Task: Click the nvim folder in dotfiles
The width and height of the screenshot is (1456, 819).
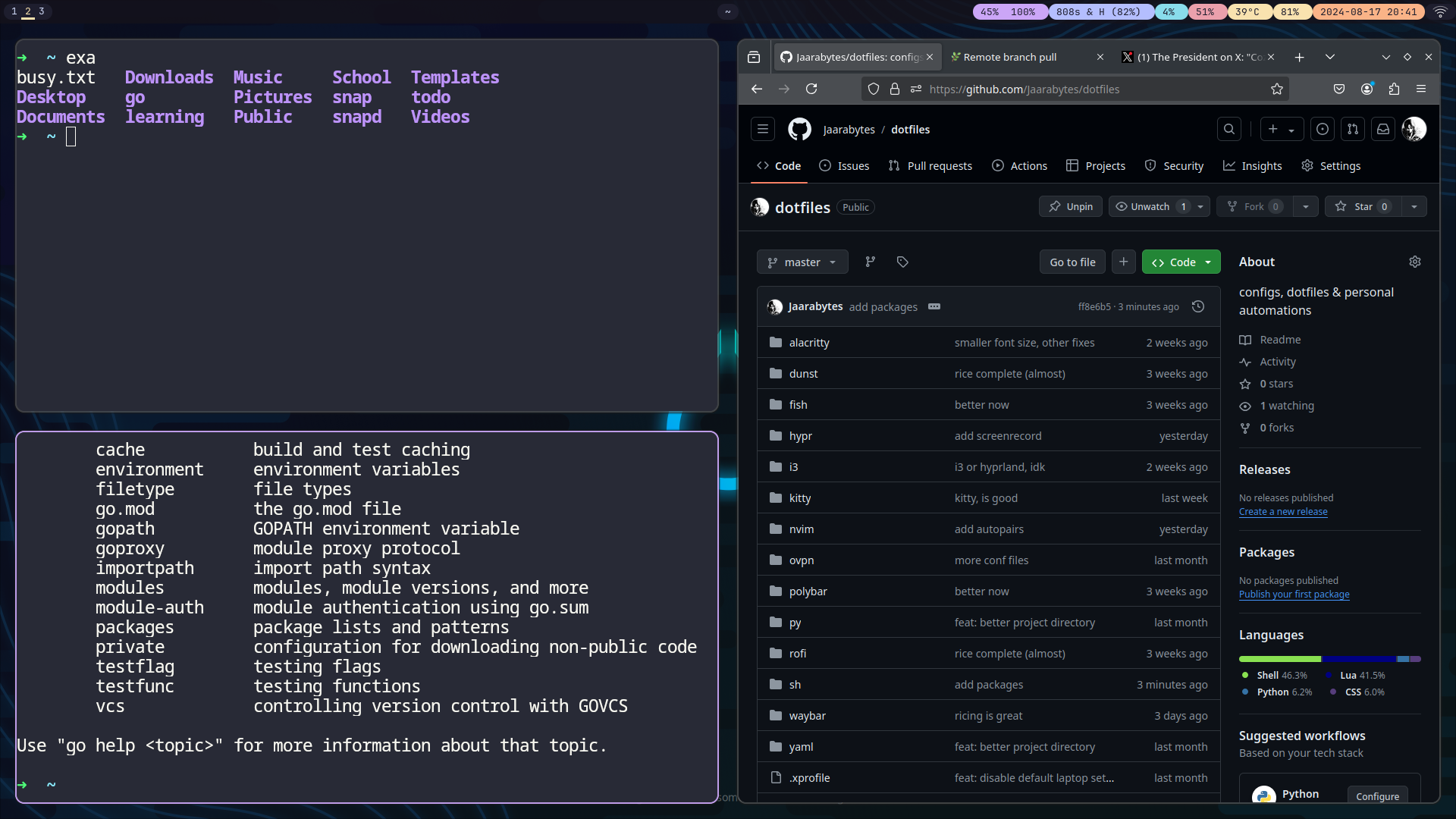Action: coord(800,529)
